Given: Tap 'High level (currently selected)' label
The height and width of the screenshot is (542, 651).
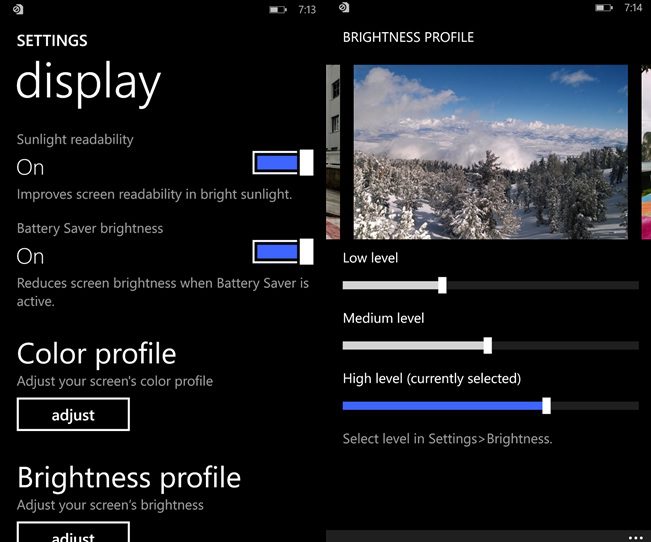Looking at the screenshot, I should 432,379.
